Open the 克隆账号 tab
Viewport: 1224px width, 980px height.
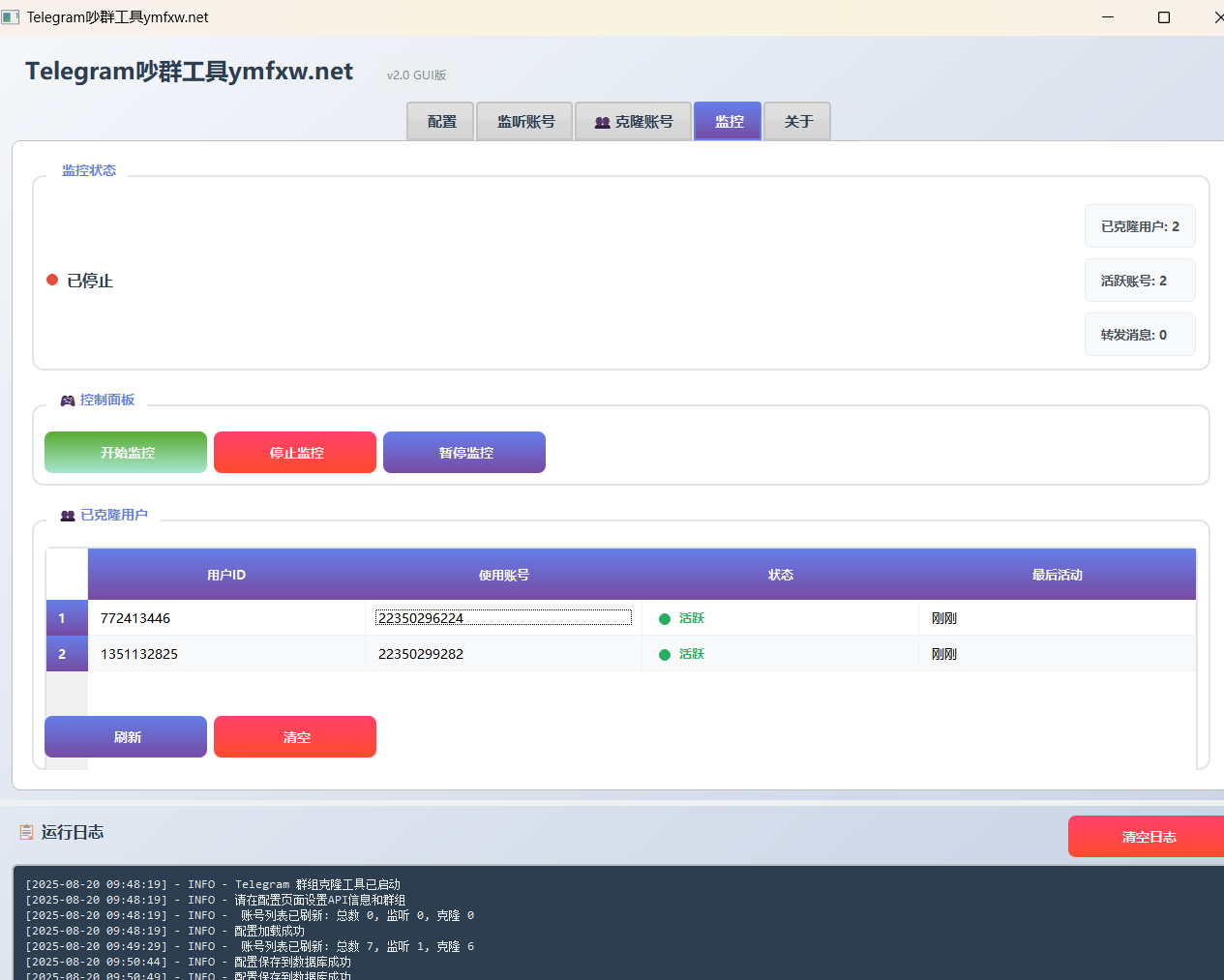tap(634, 122)
